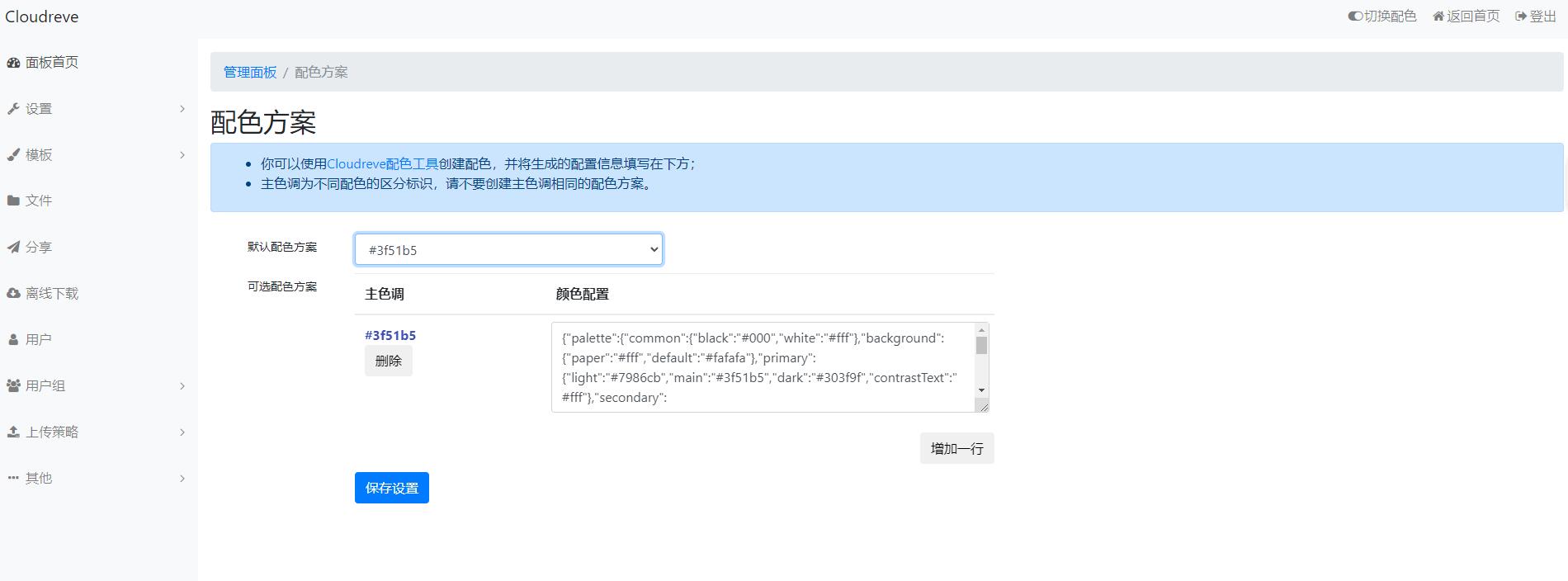Click the 主色调 column header
This screenshot has height=581, width=1568.
[385, 294]
